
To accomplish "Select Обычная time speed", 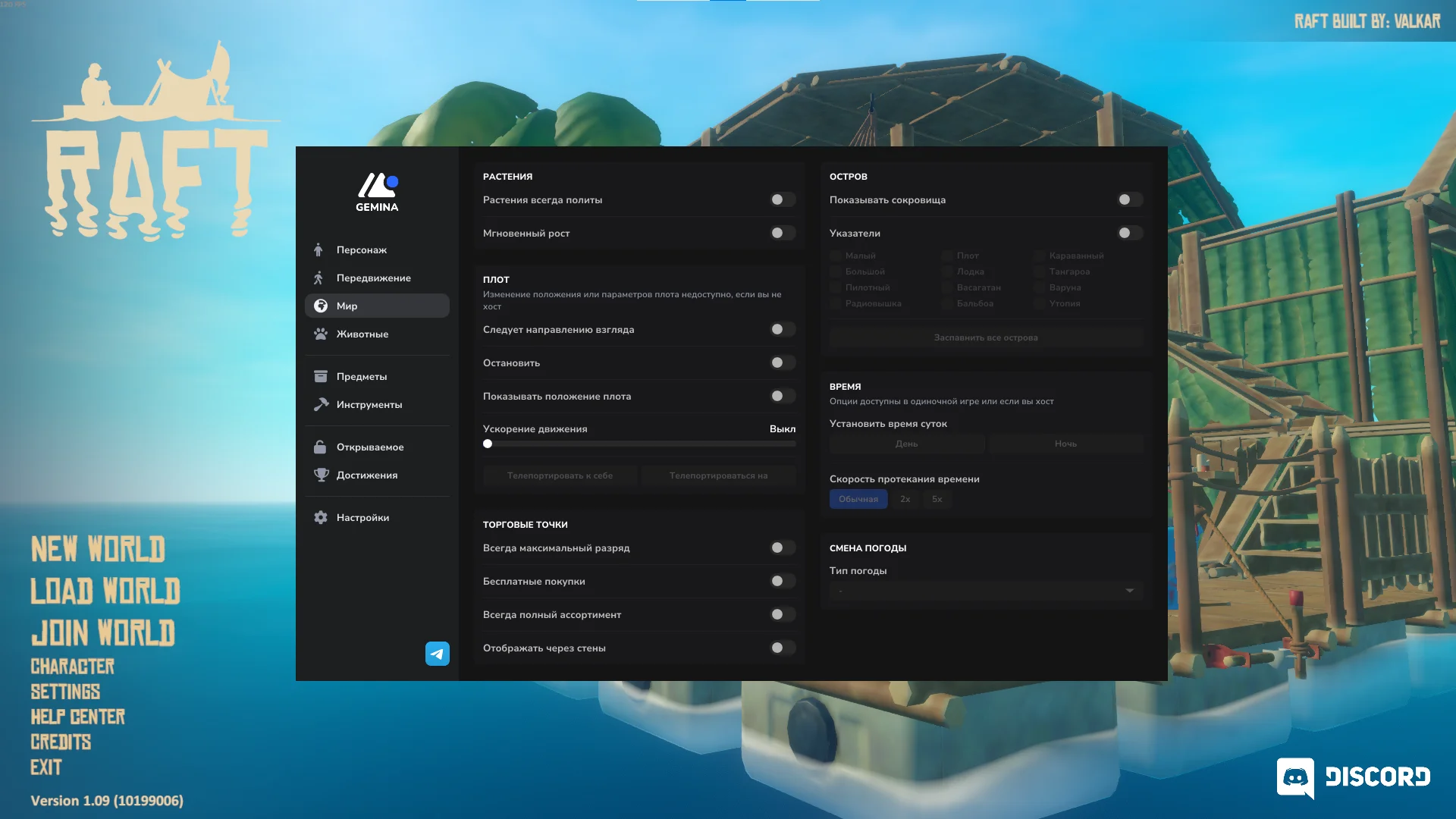I will (858, 499).
